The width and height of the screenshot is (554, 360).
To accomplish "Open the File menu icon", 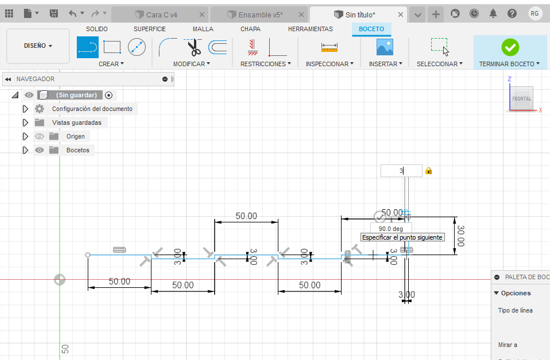I will click(28, 14).
